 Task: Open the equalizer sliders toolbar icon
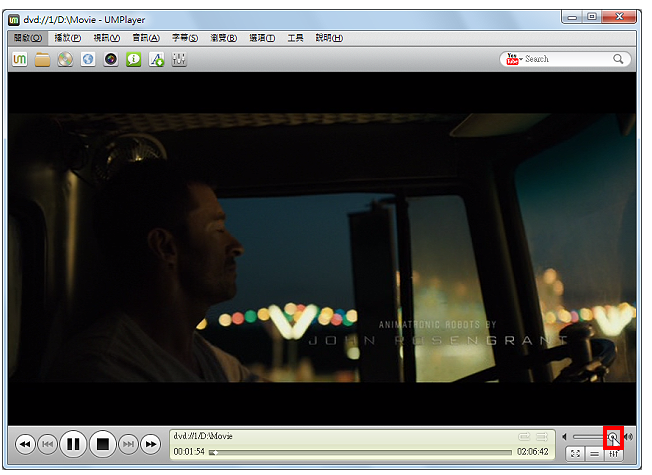[179, 59]
